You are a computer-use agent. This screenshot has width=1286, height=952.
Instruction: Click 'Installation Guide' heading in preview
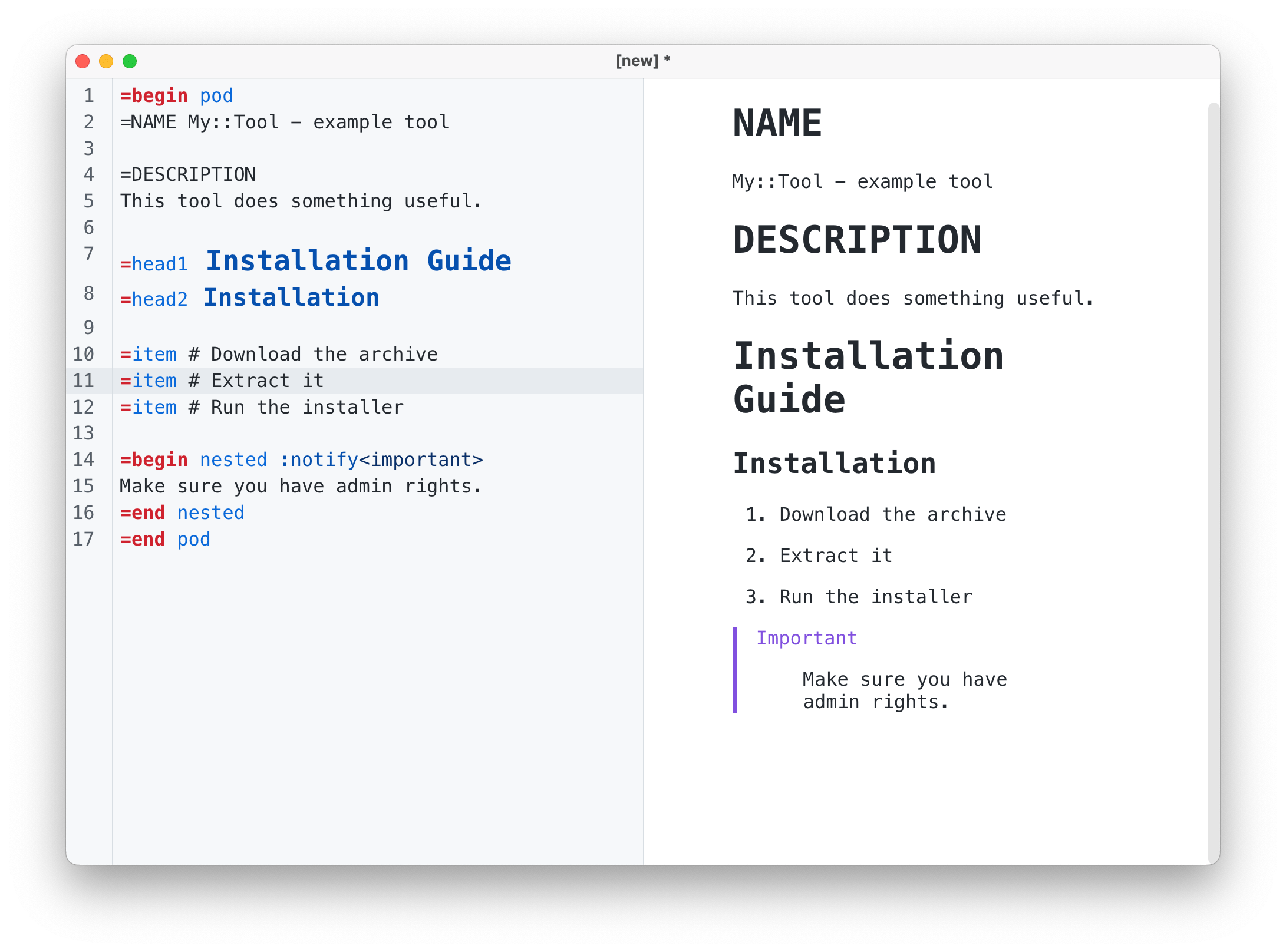868,378
